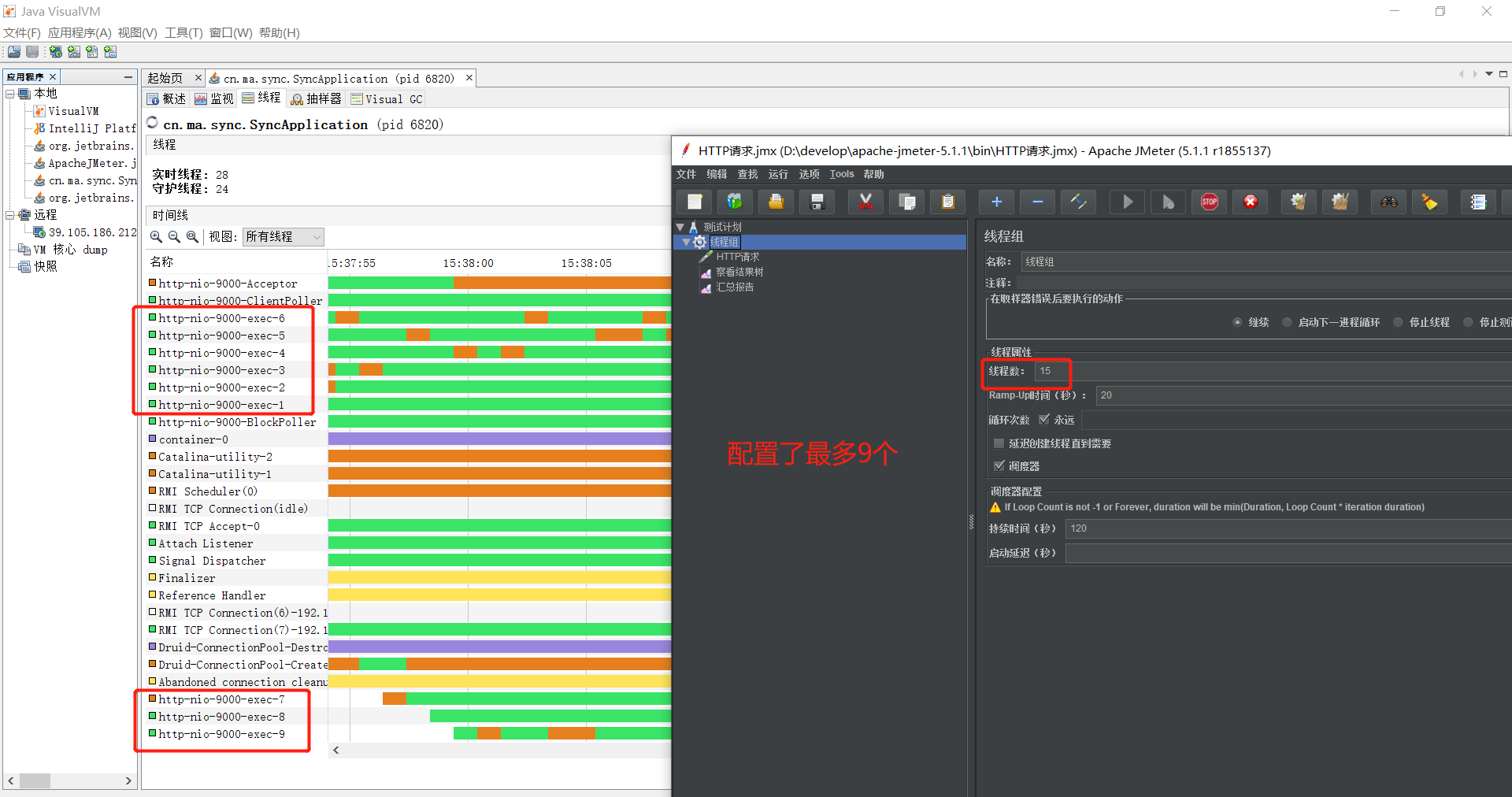
Task: Enable 延迟创建线程直到需要 checkbox
Action: (999, 443)
